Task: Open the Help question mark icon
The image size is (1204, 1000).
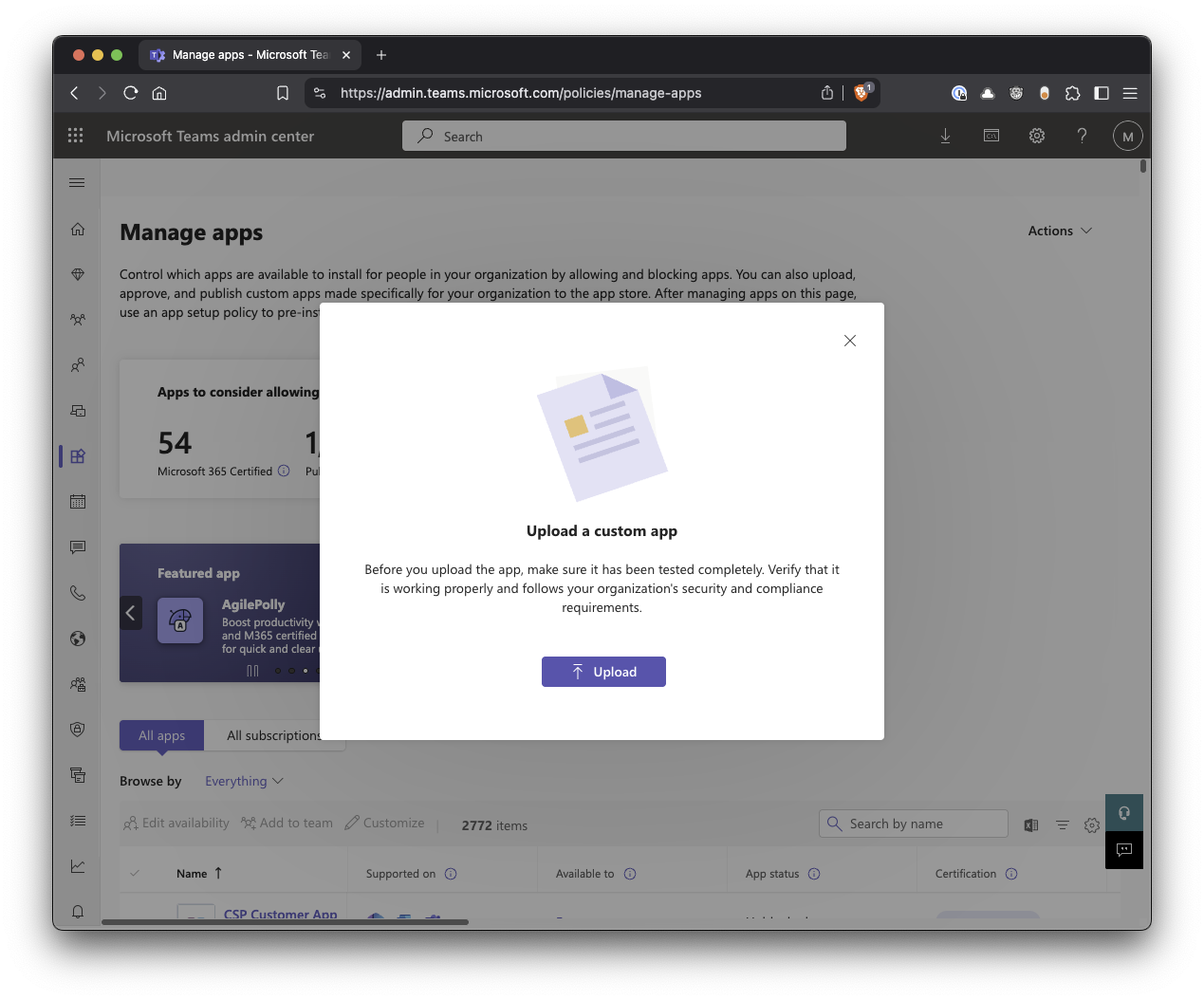Action: 1082,136
